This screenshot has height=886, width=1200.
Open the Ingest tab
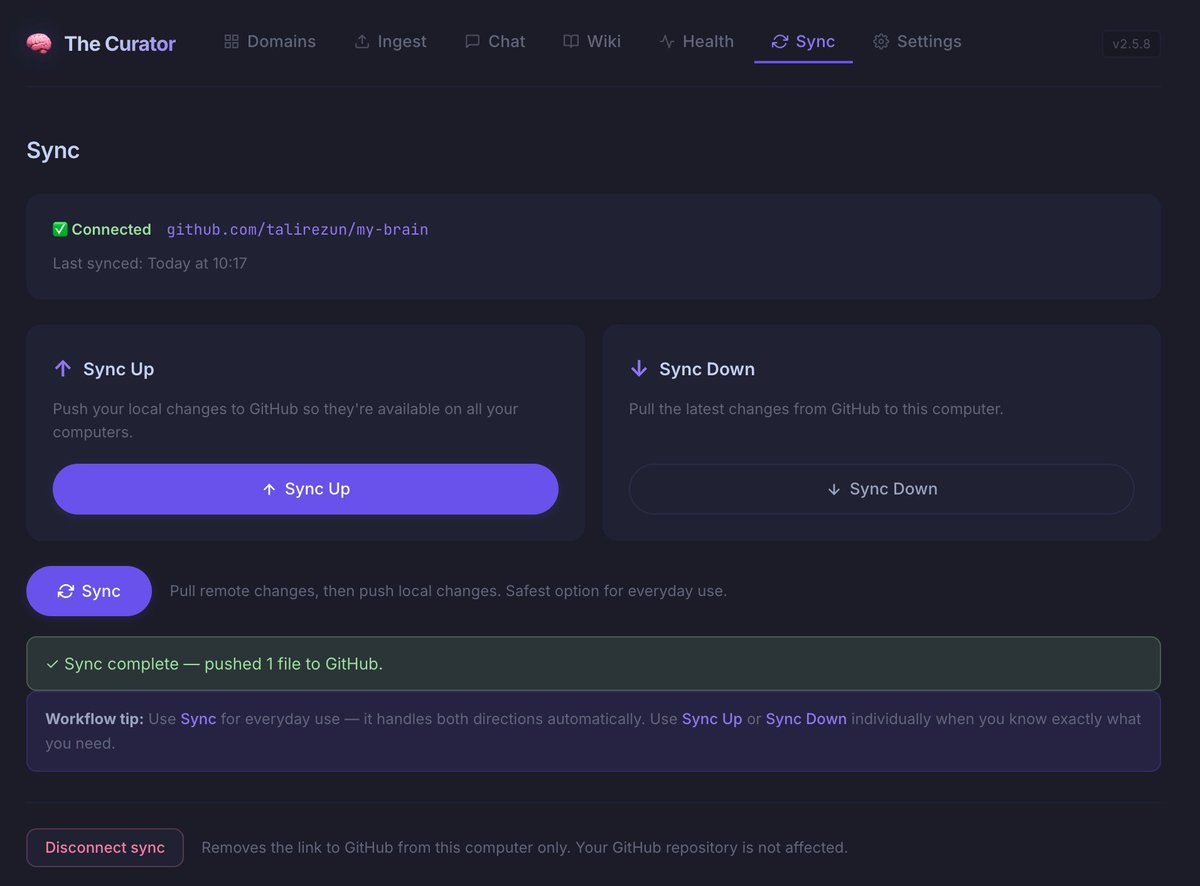pyautogui.click(x=390, y=41)
